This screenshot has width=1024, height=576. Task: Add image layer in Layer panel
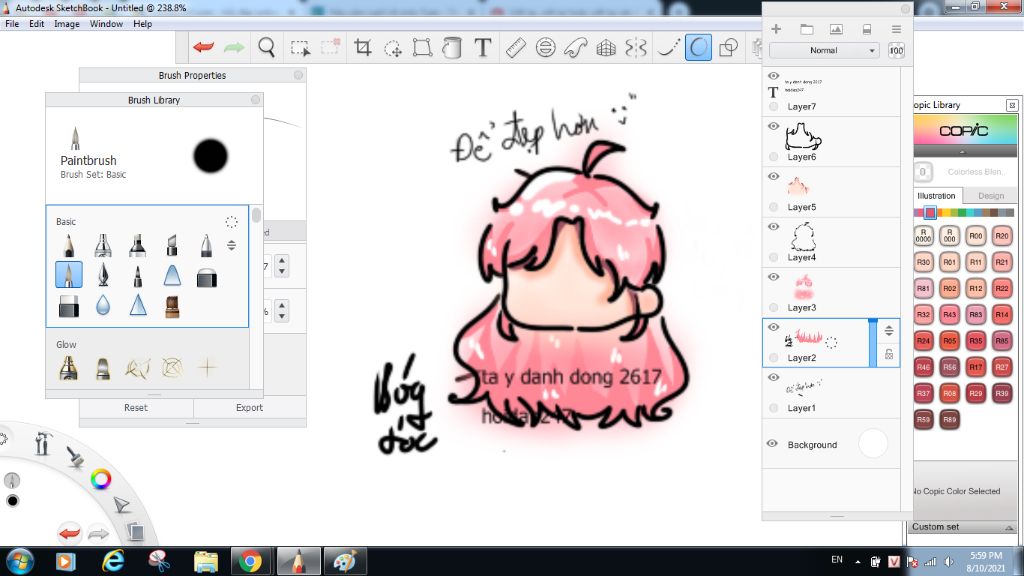click(x=836, y=29)
